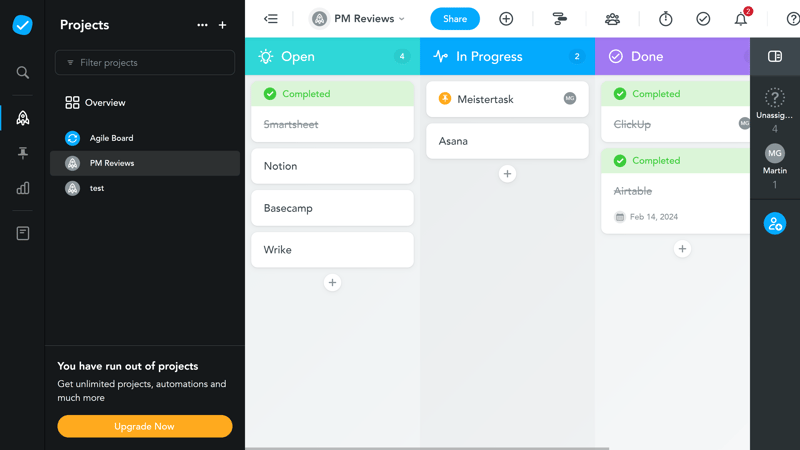Open the filter icon in the toolbar
Screen dimensions: 800x450
click(x=559, y=19)
